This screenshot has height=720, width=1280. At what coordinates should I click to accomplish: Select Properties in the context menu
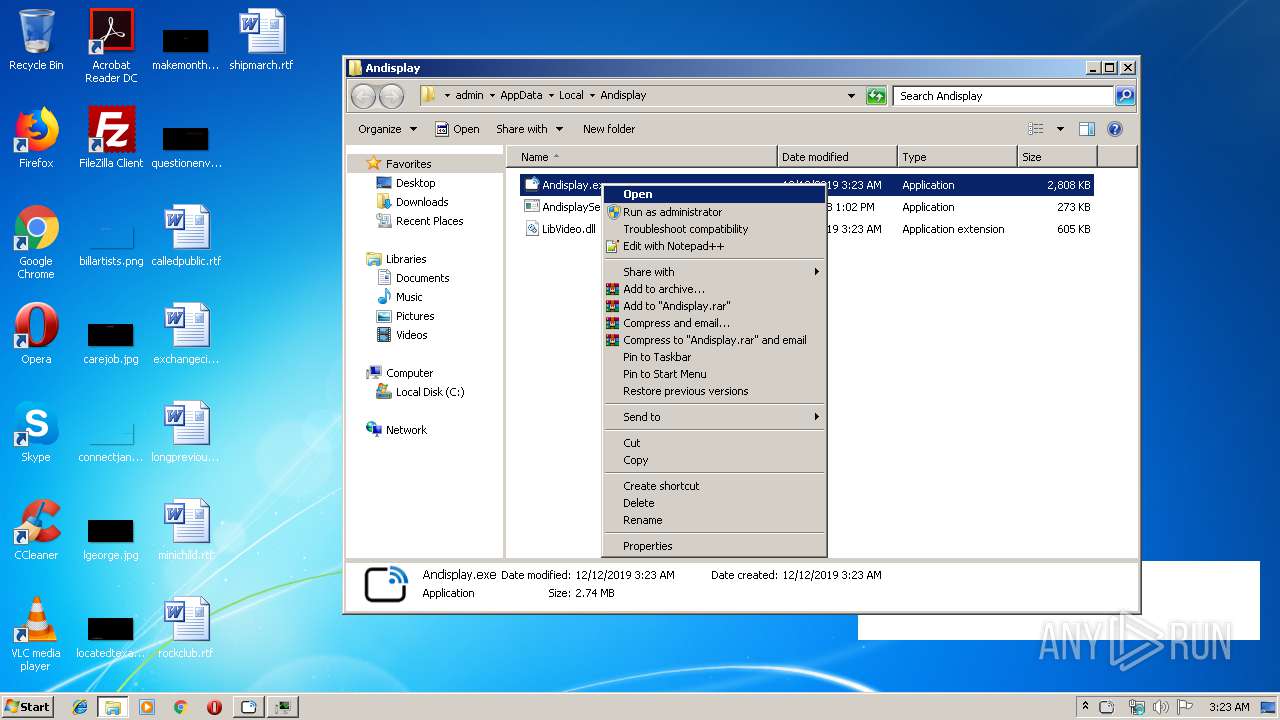647,546
